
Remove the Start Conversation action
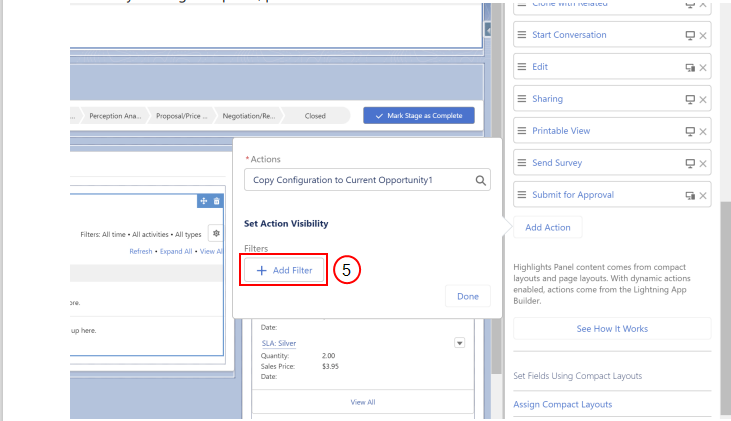pyautogui.click(x=703, y=35)
